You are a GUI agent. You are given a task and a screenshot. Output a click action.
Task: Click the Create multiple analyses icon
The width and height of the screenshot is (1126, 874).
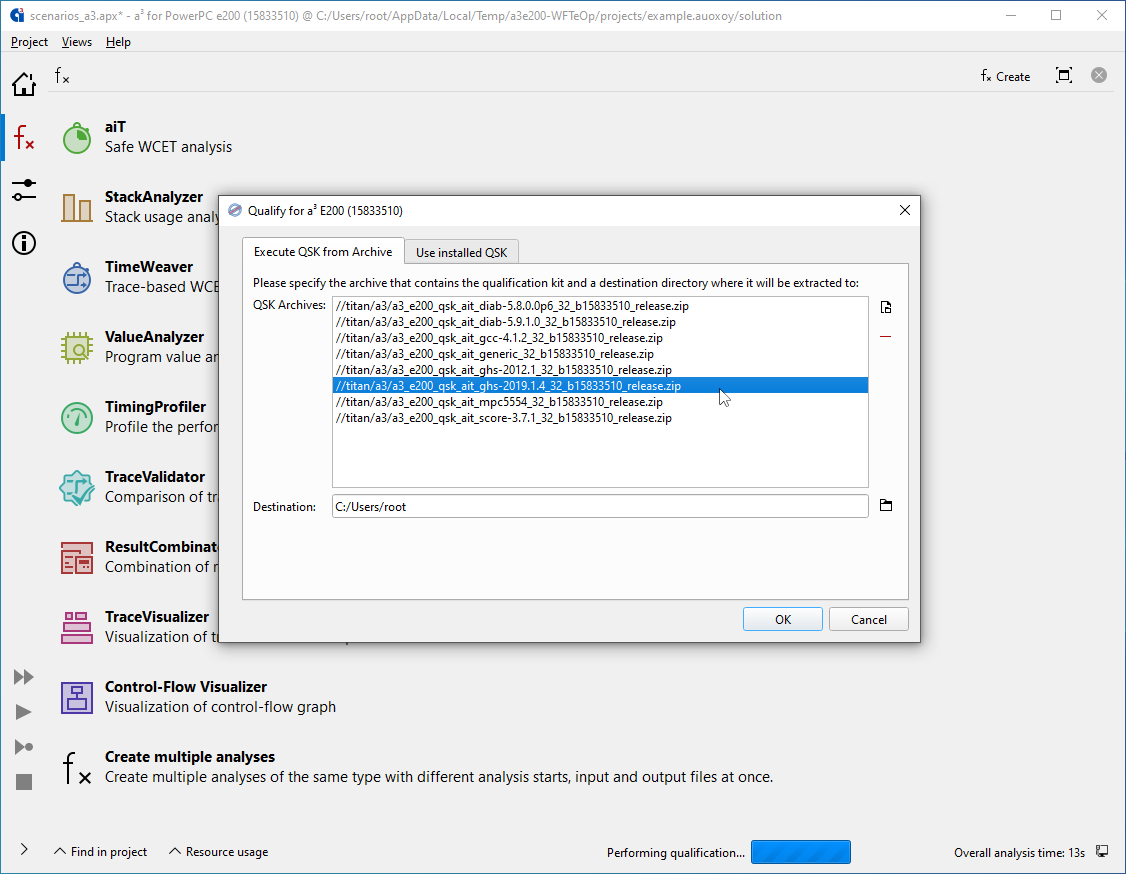(x=77, y=767)
